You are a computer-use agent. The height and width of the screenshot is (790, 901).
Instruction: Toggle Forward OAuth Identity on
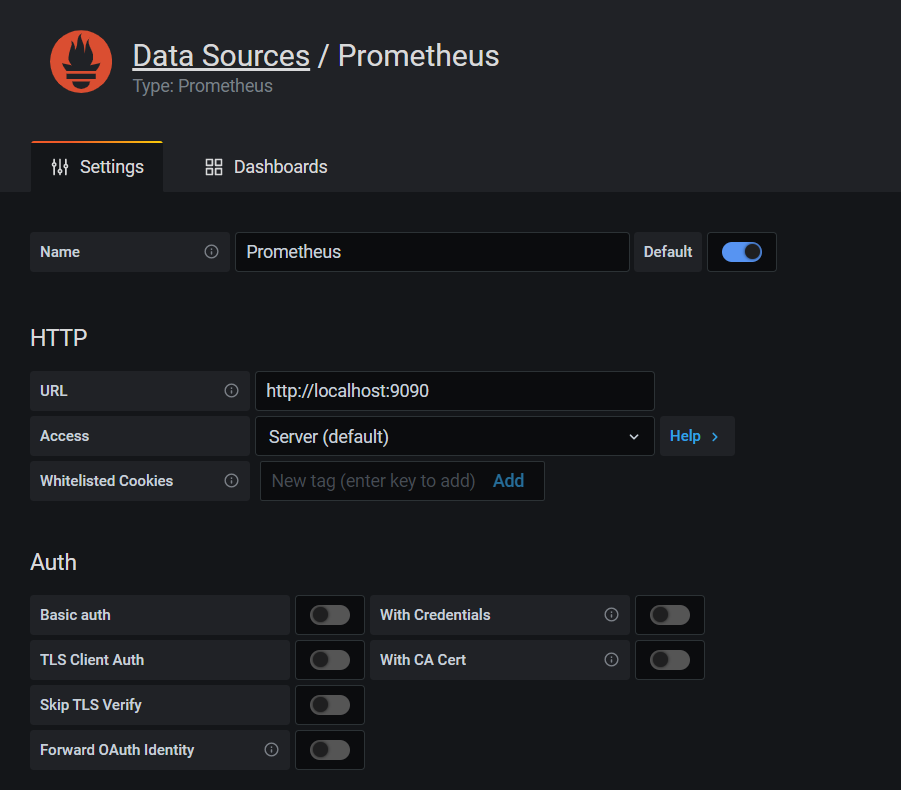point(330,750)
